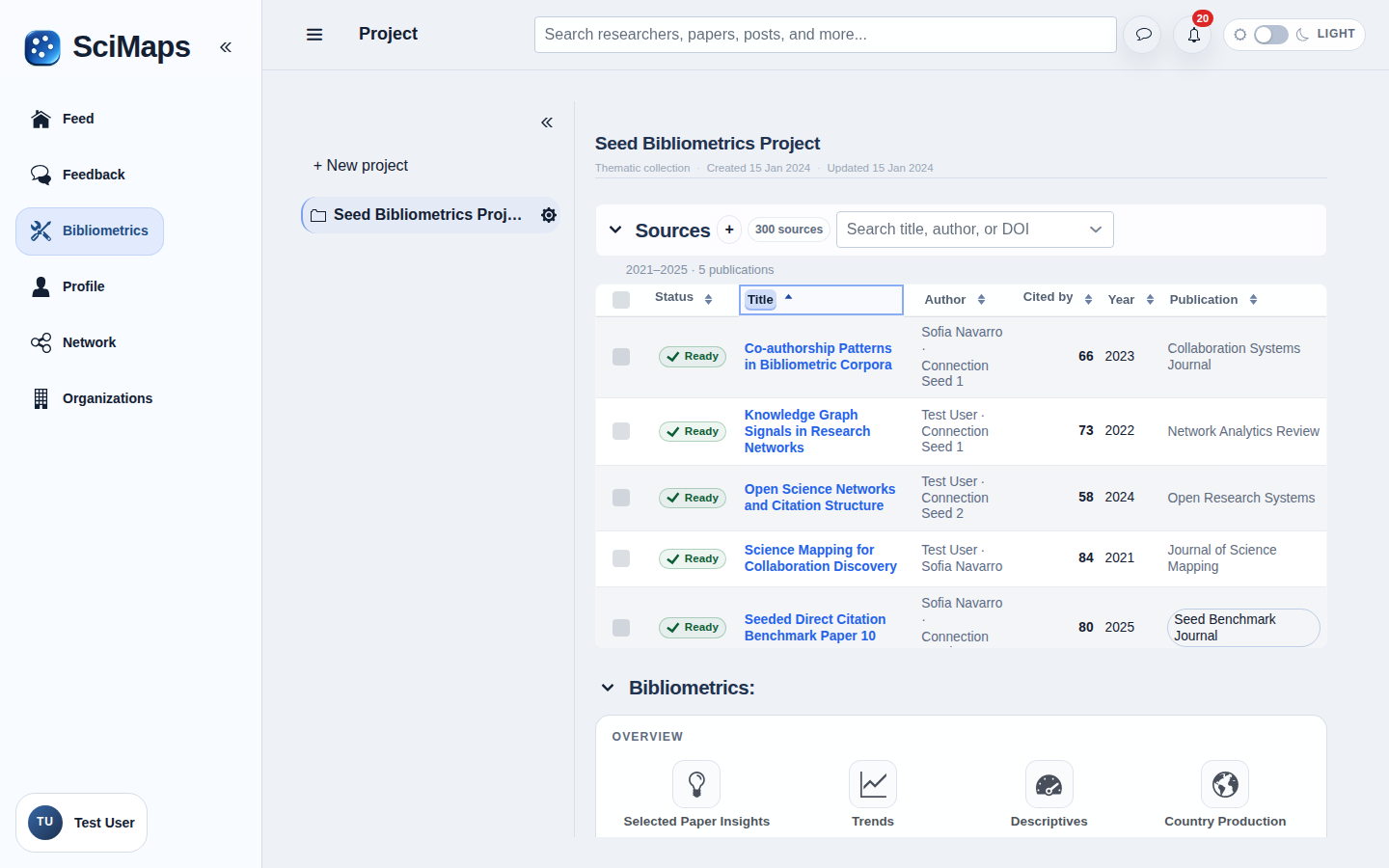Collapse the Bibliometrics section chevron
1389x868 pixels.
click(608, 688)
